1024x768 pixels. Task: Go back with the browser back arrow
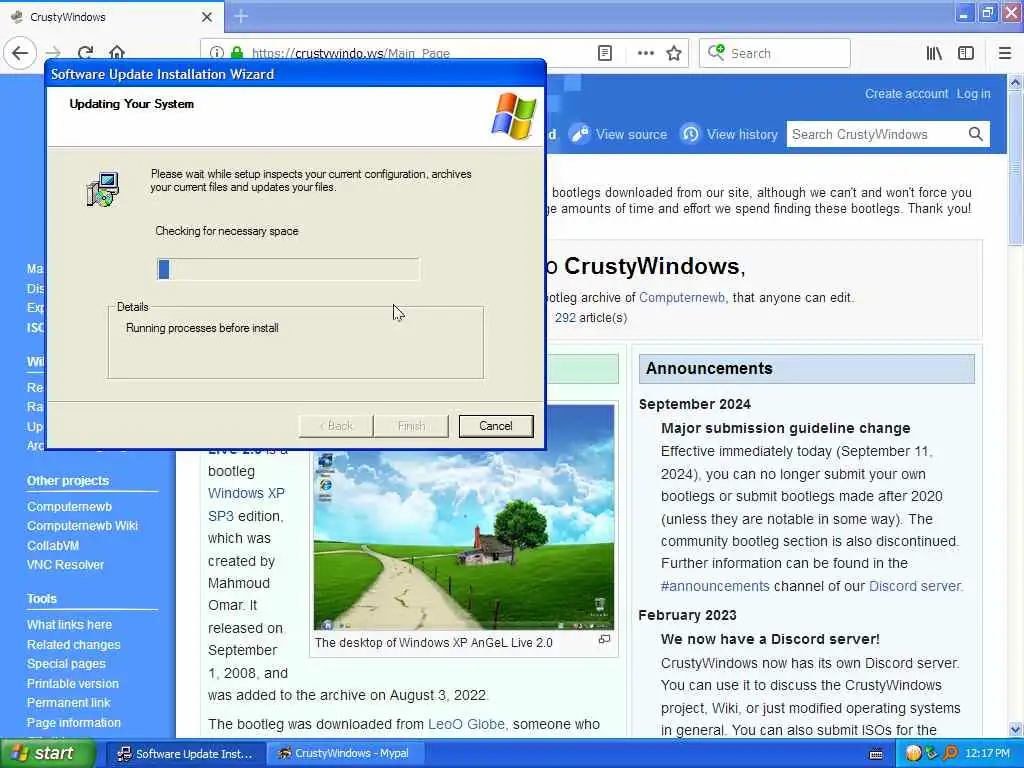click(x=20, y=53)
